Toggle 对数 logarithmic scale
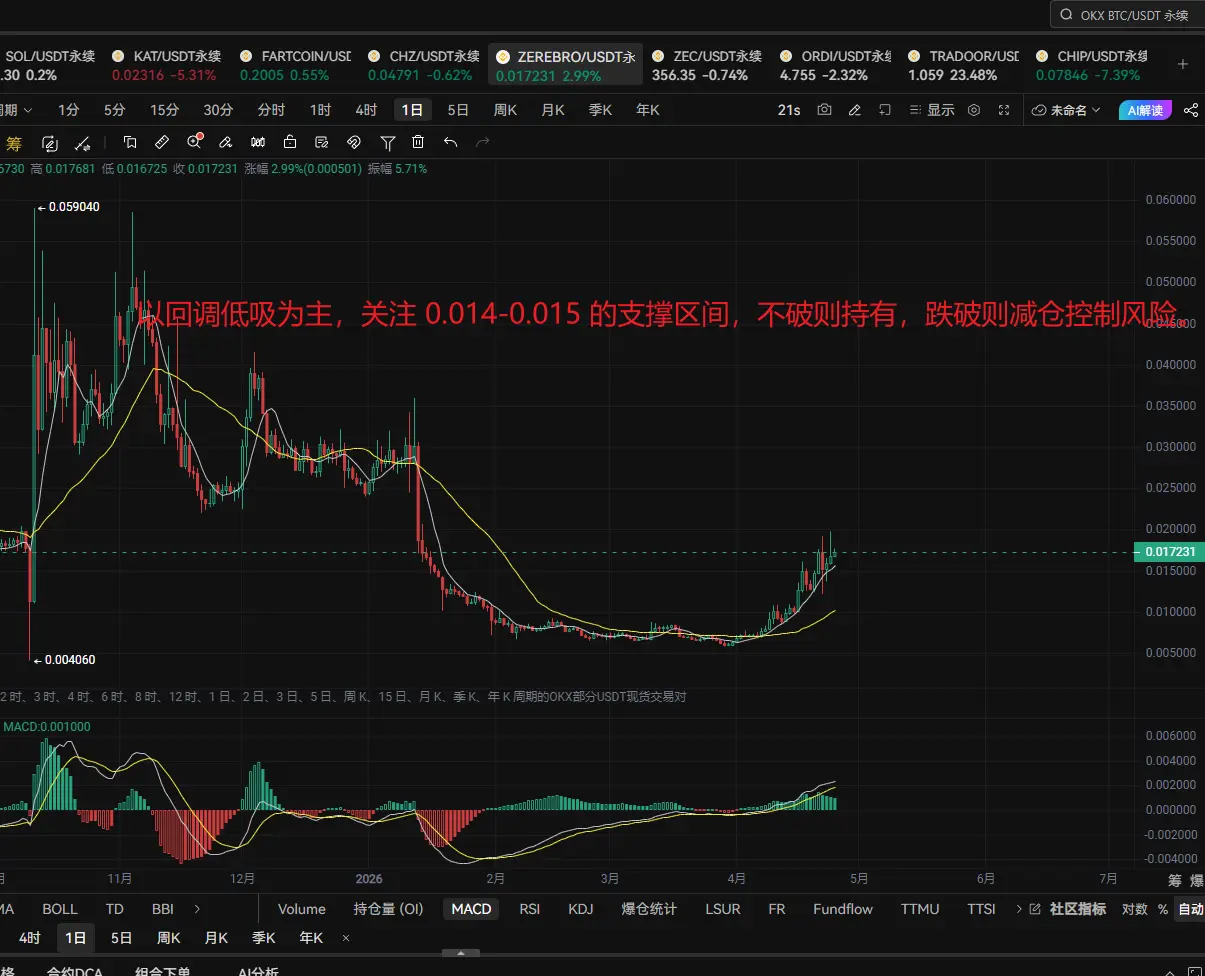Image resolution: width=1205 pixels, height=976 pixels. [1134, 909]
